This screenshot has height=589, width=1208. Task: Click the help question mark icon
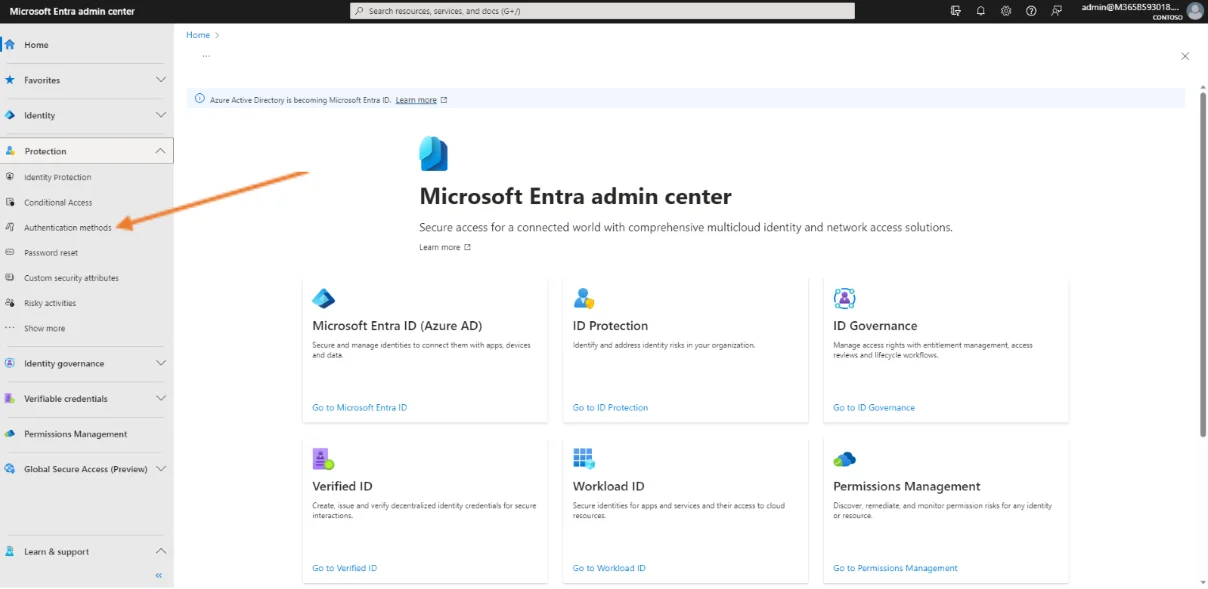coord(1031,11)
